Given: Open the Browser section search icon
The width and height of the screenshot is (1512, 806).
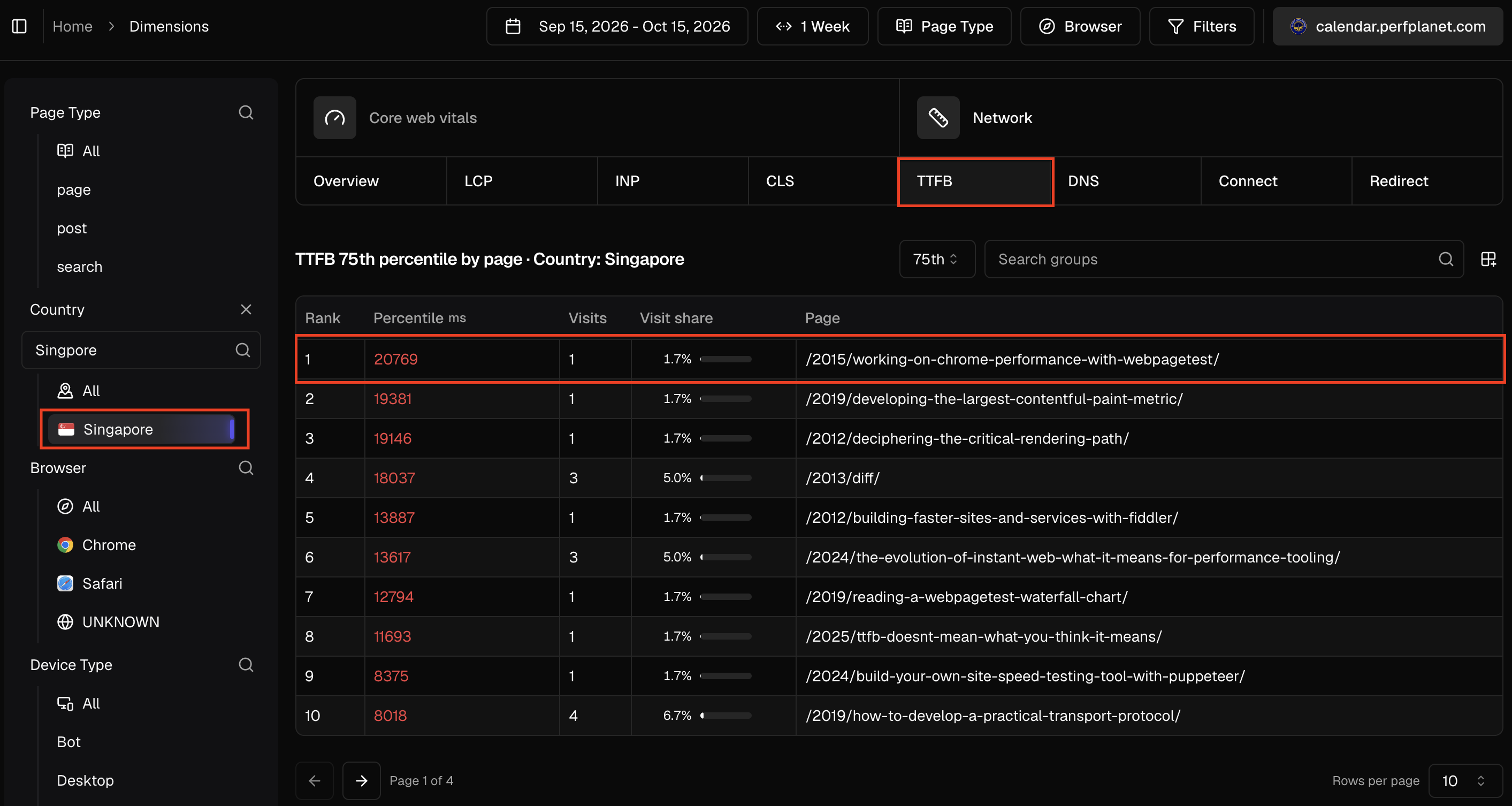Looking at the screenshot, I should tap(246, 468).
